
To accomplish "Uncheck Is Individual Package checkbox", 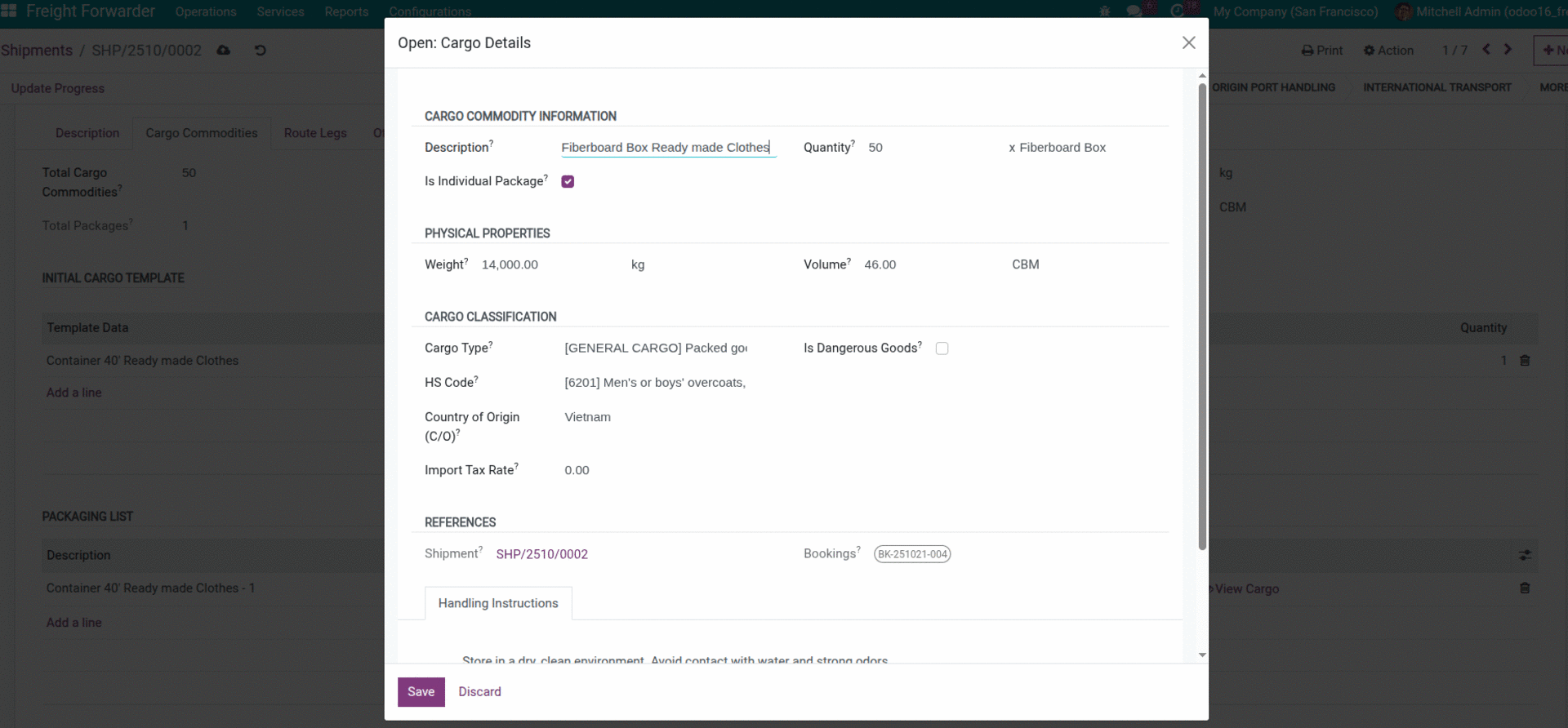I will (568, 182).
